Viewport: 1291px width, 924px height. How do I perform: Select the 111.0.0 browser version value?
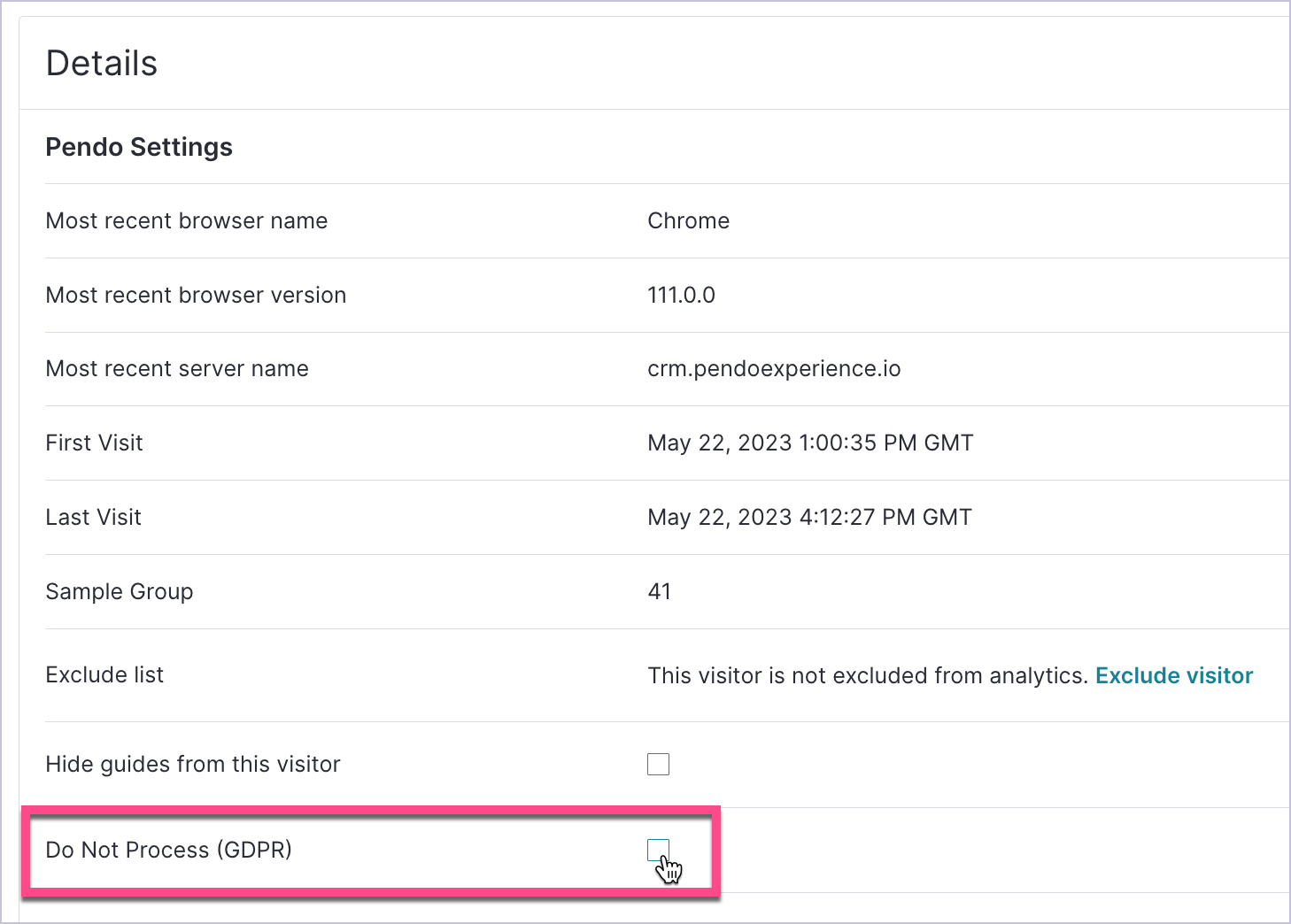tap(681, 295)
